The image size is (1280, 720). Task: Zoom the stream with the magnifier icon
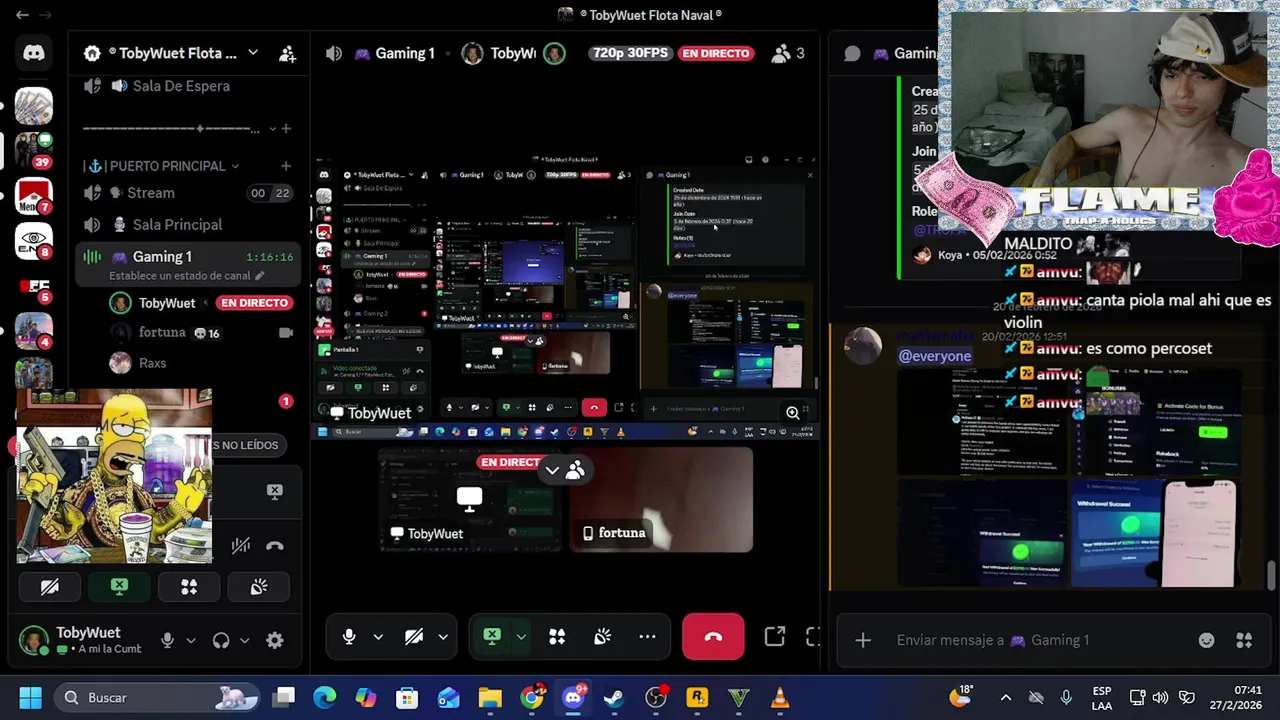[793, 412]
